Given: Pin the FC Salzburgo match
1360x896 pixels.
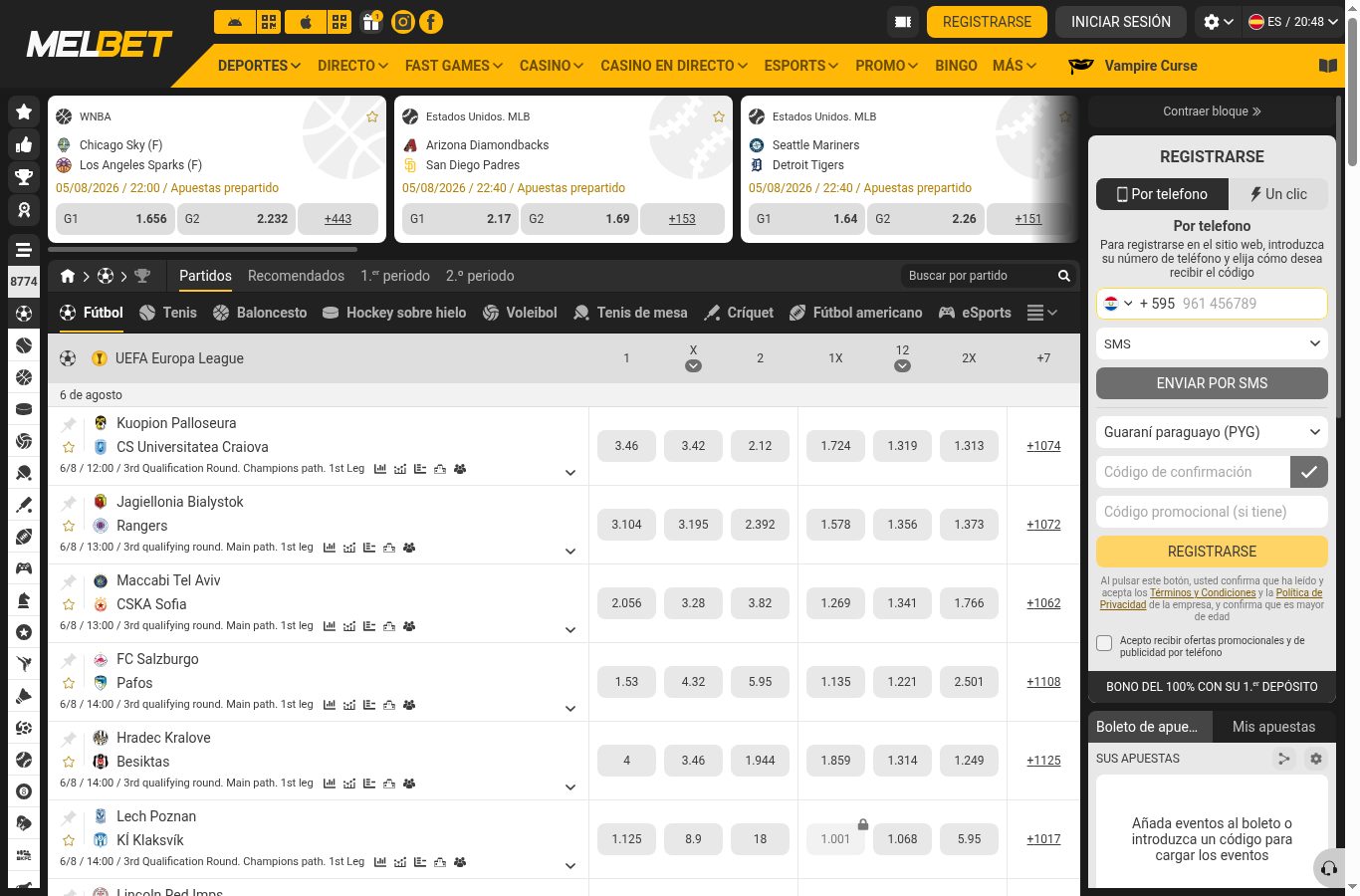Looking at the screenshot, I should click(69, 660).
